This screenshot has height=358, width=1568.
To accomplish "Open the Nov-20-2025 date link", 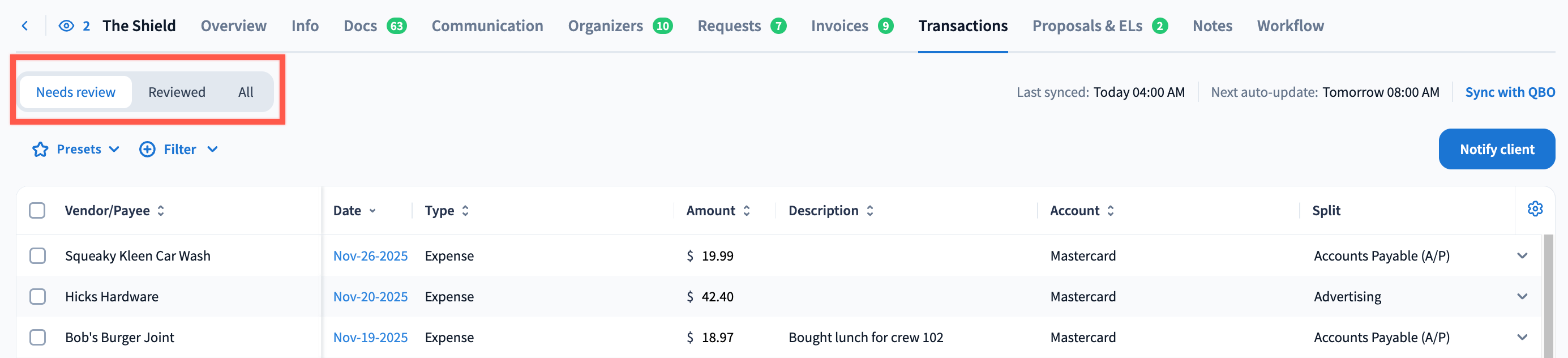I will point(370,296).
